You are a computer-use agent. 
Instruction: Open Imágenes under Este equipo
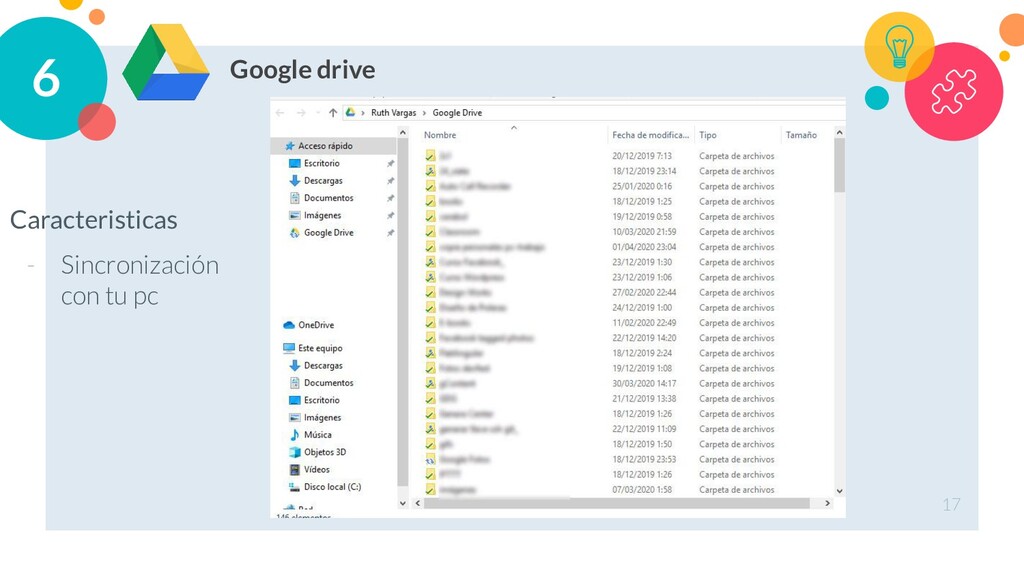click(322, 417)
